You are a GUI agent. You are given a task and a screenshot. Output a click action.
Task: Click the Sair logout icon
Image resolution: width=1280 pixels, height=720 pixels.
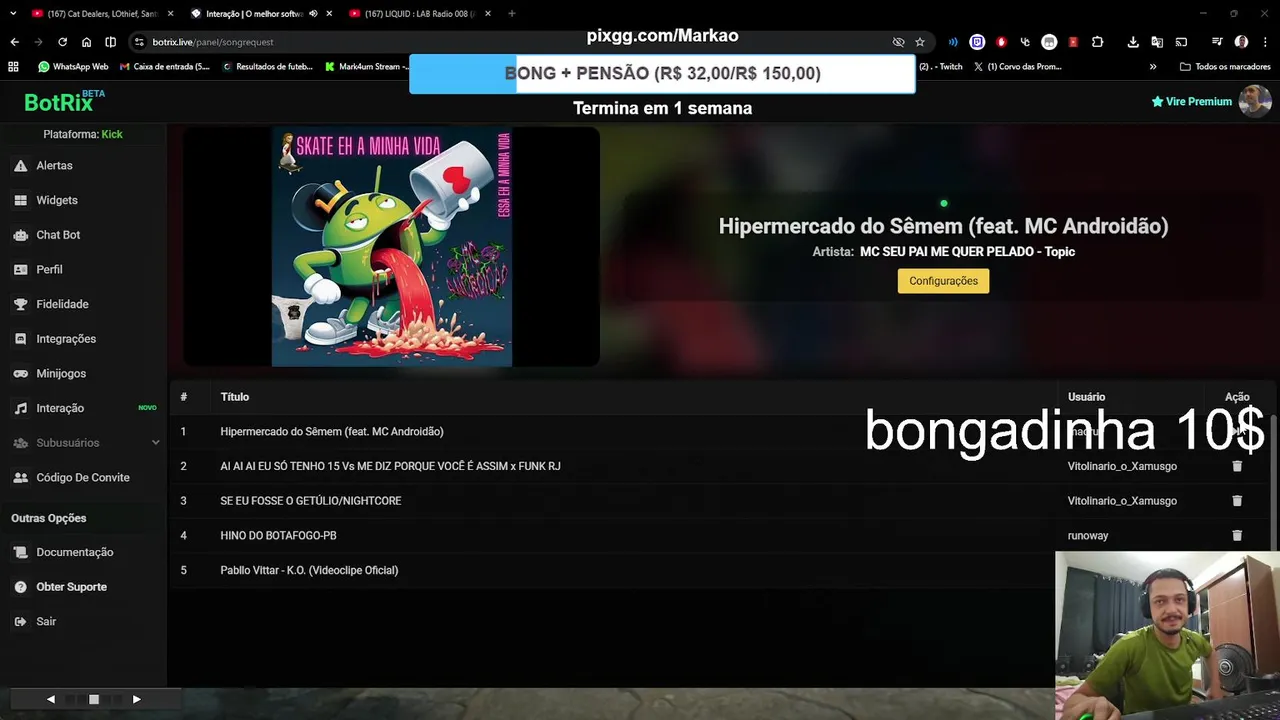pyautogui.click(x=20, y=621)
